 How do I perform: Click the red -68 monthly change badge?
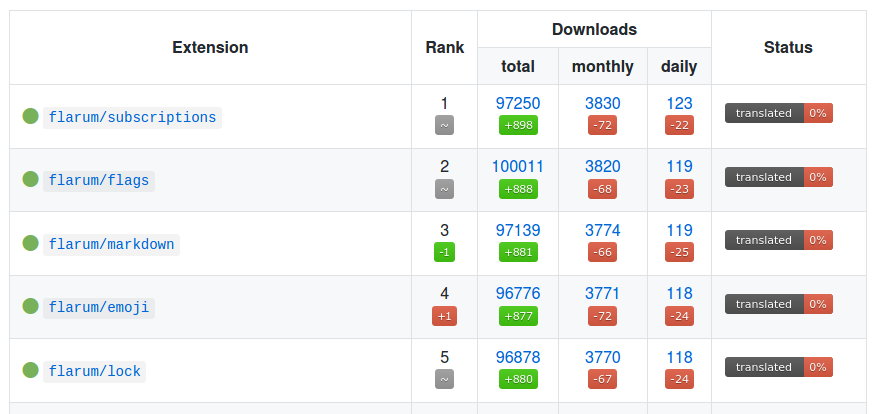(602, 189)
